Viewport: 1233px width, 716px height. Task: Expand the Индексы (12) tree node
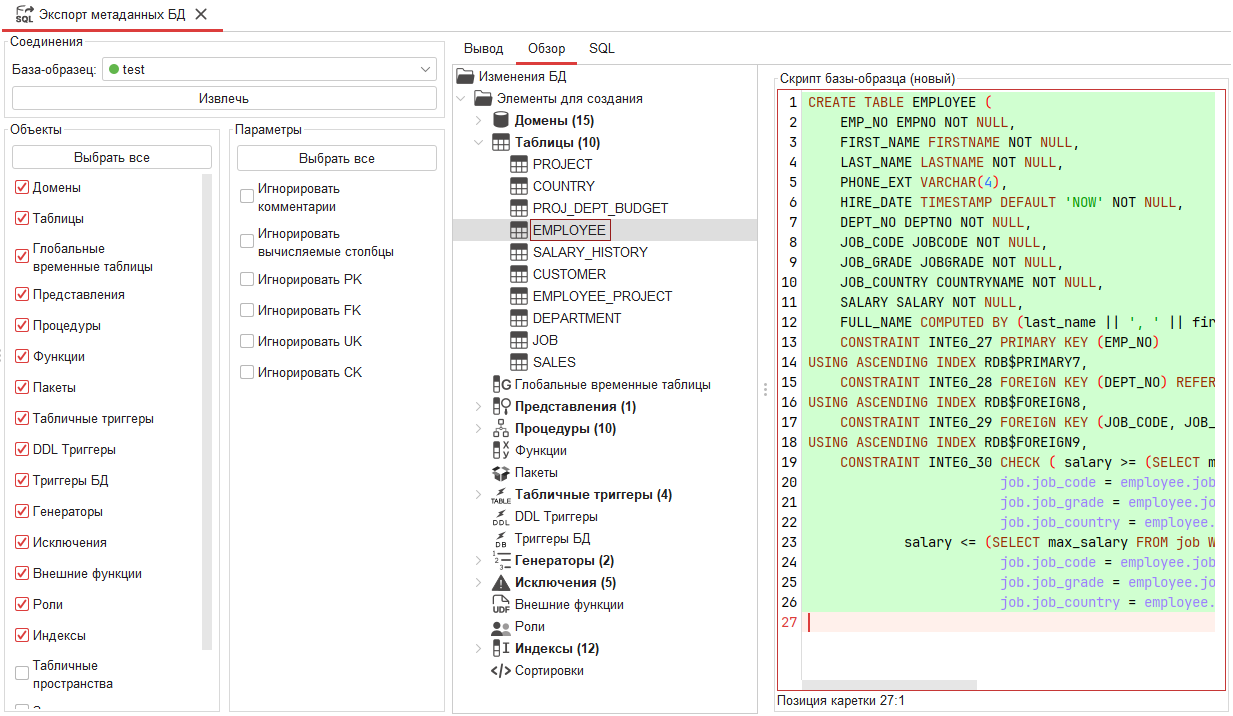(479, 649)
